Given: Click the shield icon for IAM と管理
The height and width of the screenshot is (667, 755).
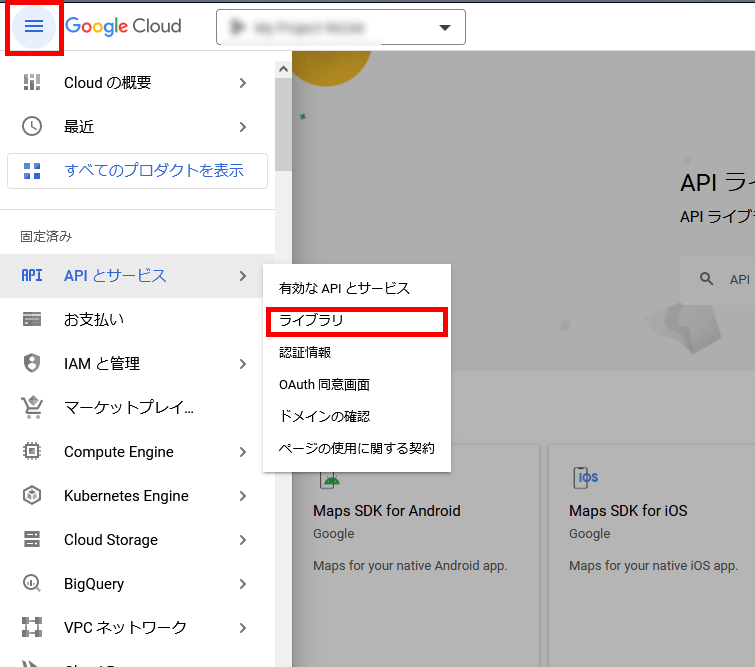Looking at the screenshot, I should point(32,363).
